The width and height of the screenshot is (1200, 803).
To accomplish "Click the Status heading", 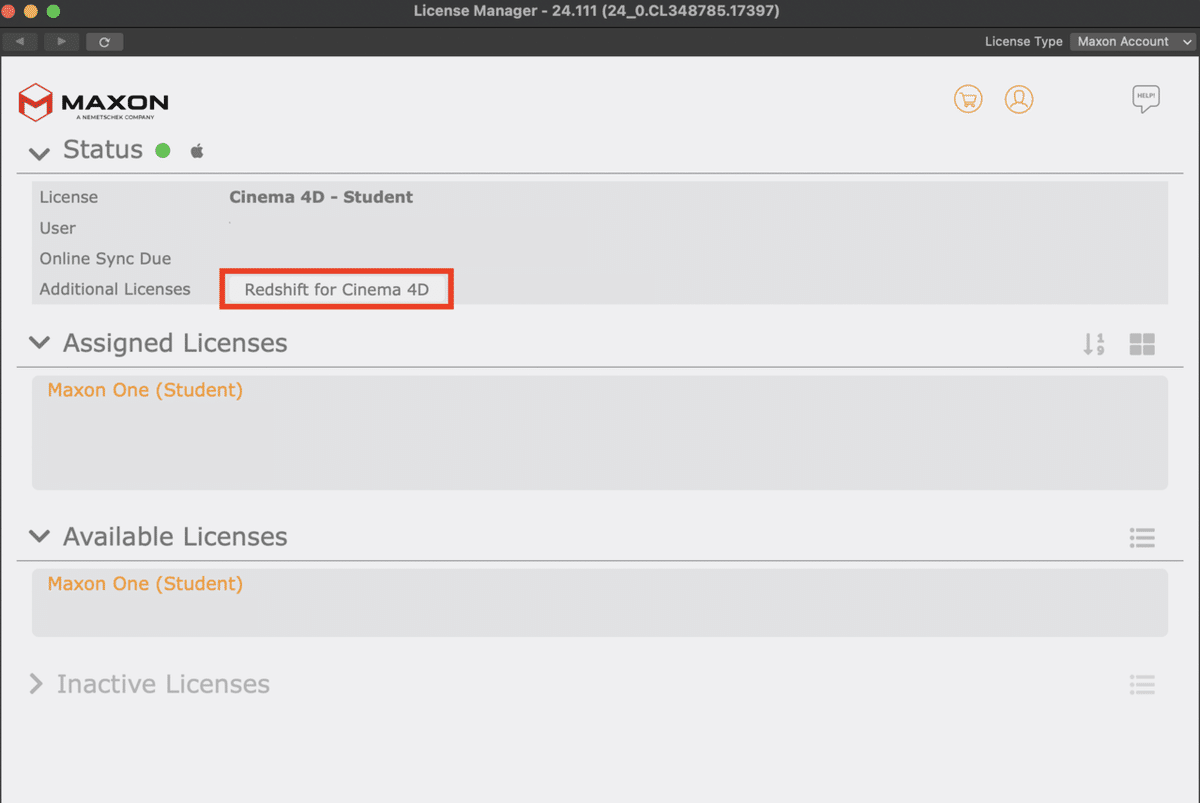I will tap(103, 150).
